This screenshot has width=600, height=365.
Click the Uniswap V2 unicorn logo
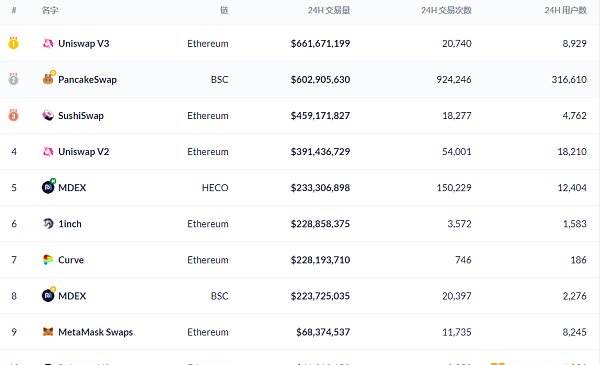click(x=48, y=152)
